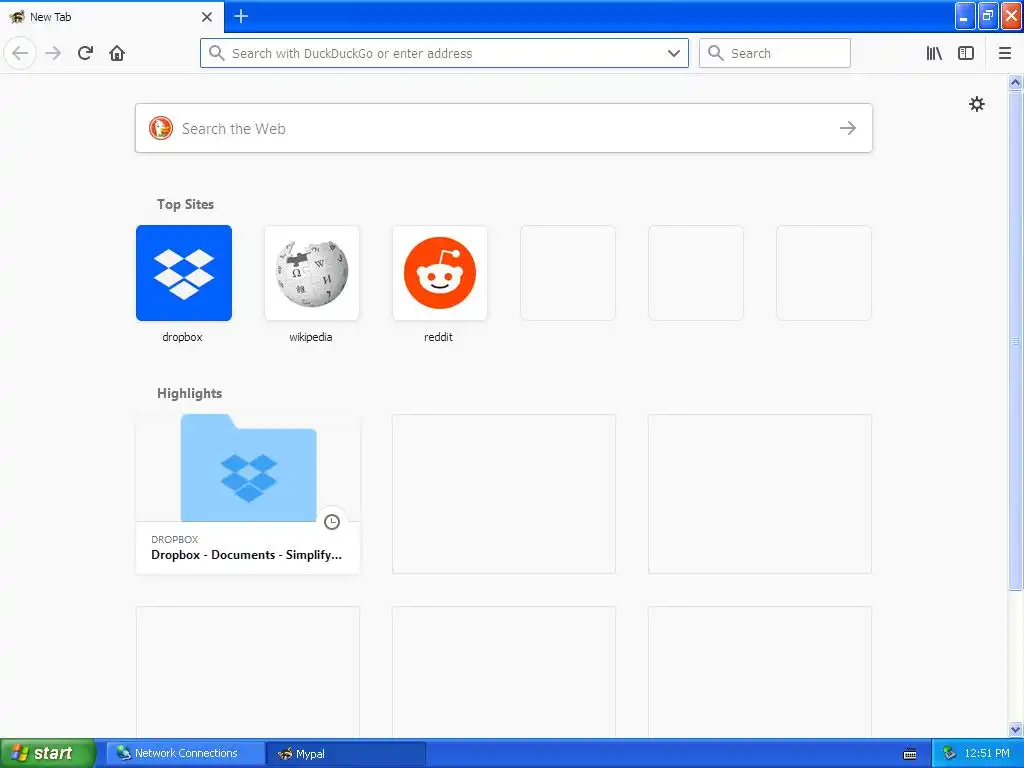Click the history clock icon on Dropbox highlight

332,522
